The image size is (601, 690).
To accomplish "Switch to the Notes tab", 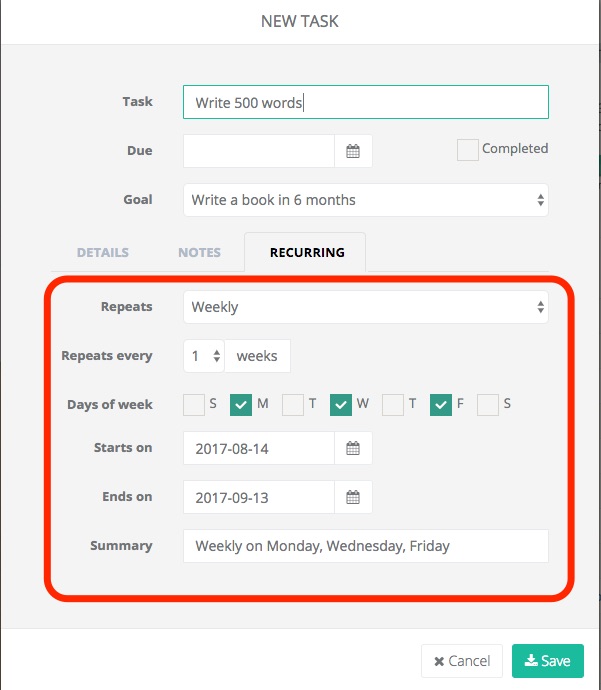I will point(199,253).
